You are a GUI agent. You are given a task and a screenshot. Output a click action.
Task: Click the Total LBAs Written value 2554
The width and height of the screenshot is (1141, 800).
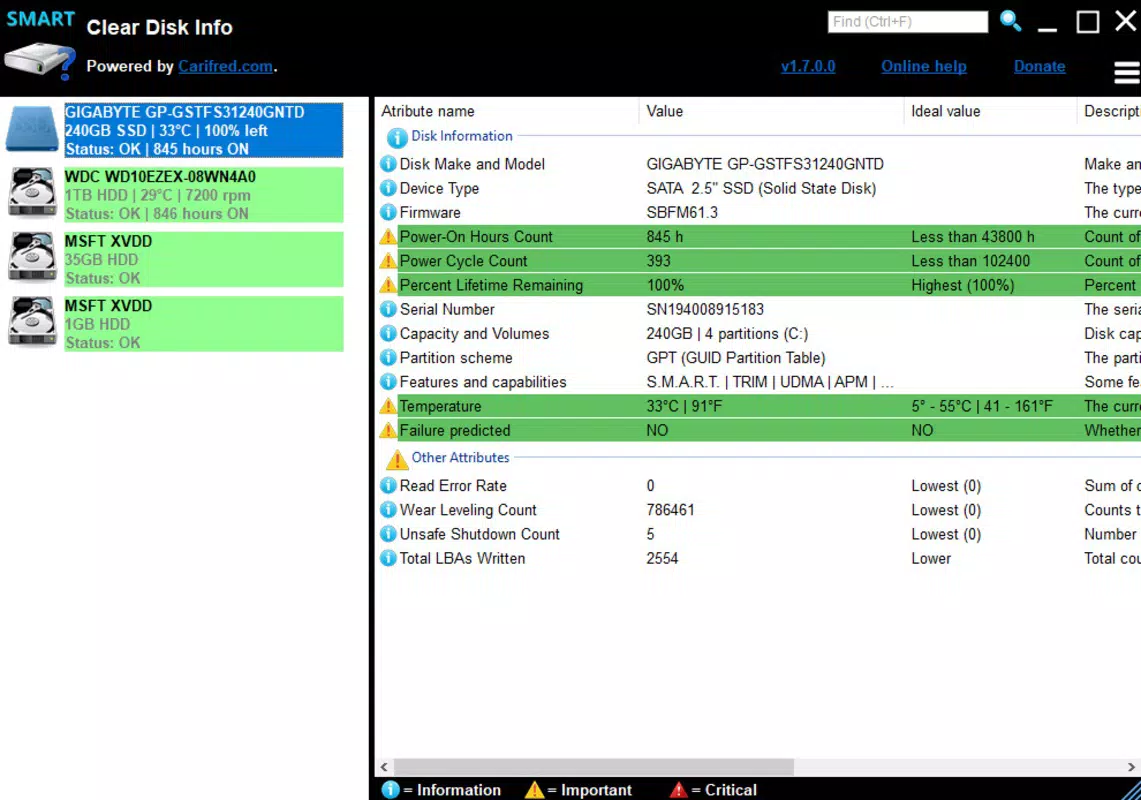pos(662,558)
